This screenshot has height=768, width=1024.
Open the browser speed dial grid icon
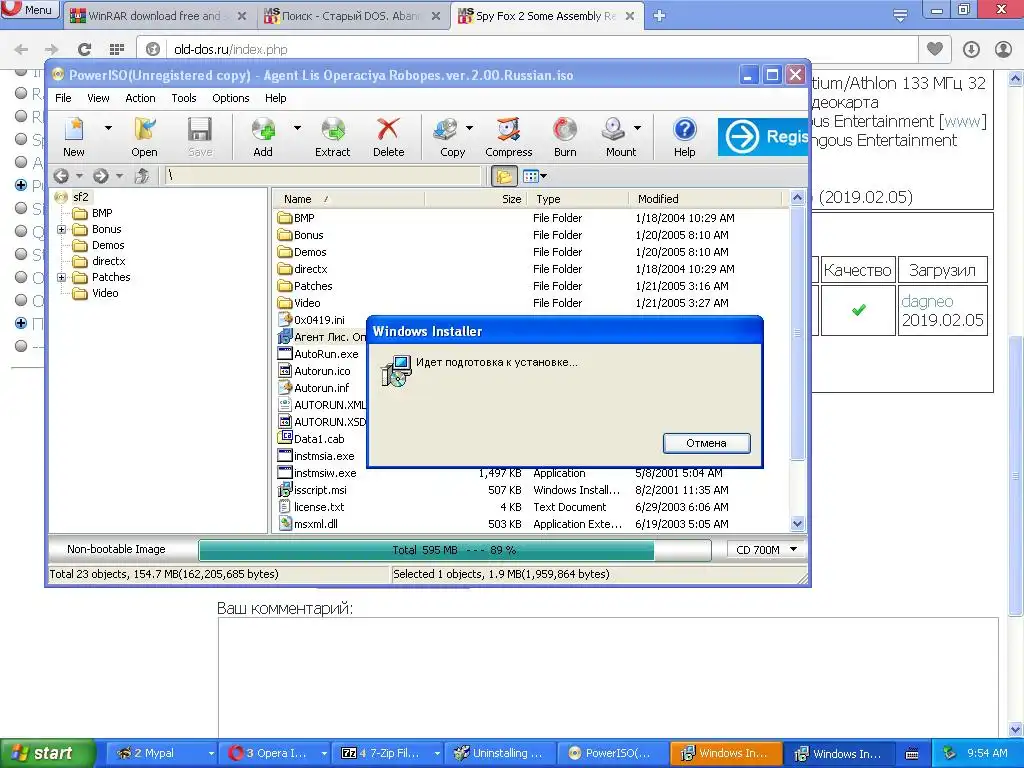tap(117, 49)
